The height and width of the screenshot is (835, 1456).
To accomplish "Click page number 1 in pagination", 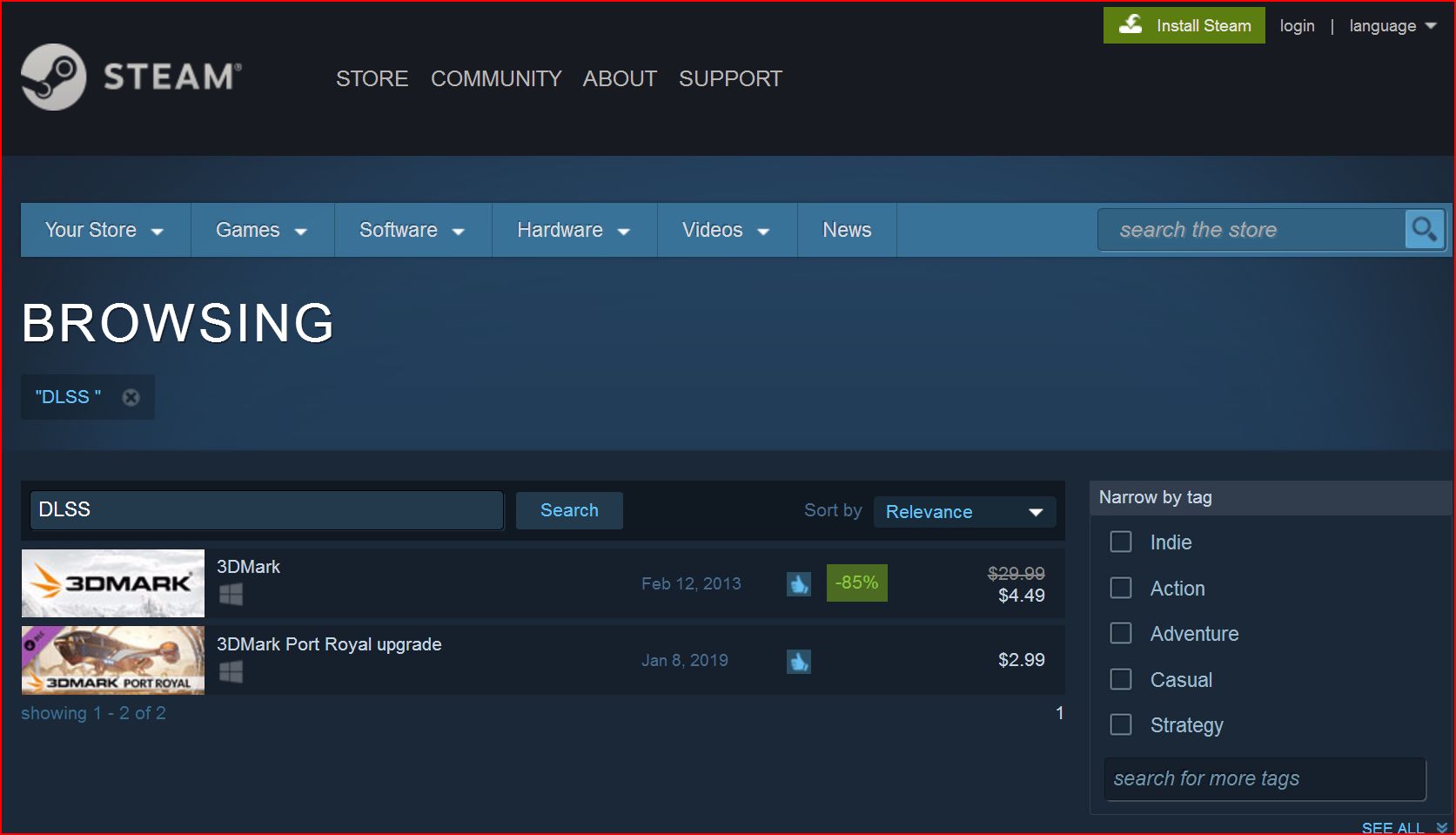I will click(1060, 713).
